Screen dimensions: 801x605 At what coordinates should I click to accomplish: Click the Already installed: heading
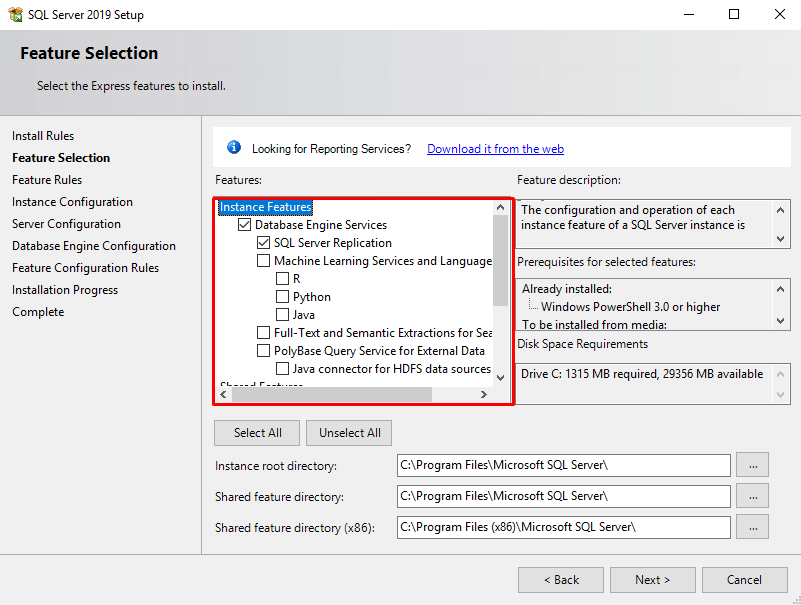pyautogui.click(x=567, y=289)
